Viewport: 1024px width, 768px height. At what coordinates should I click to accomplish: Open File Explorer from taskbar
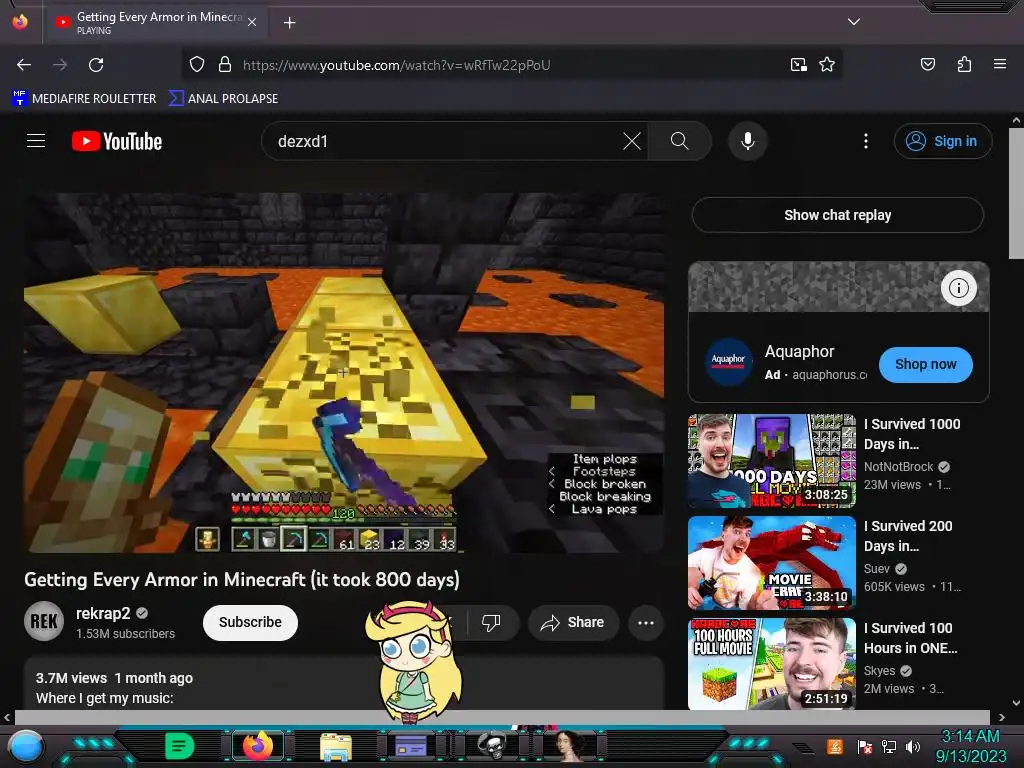[336, 747]
